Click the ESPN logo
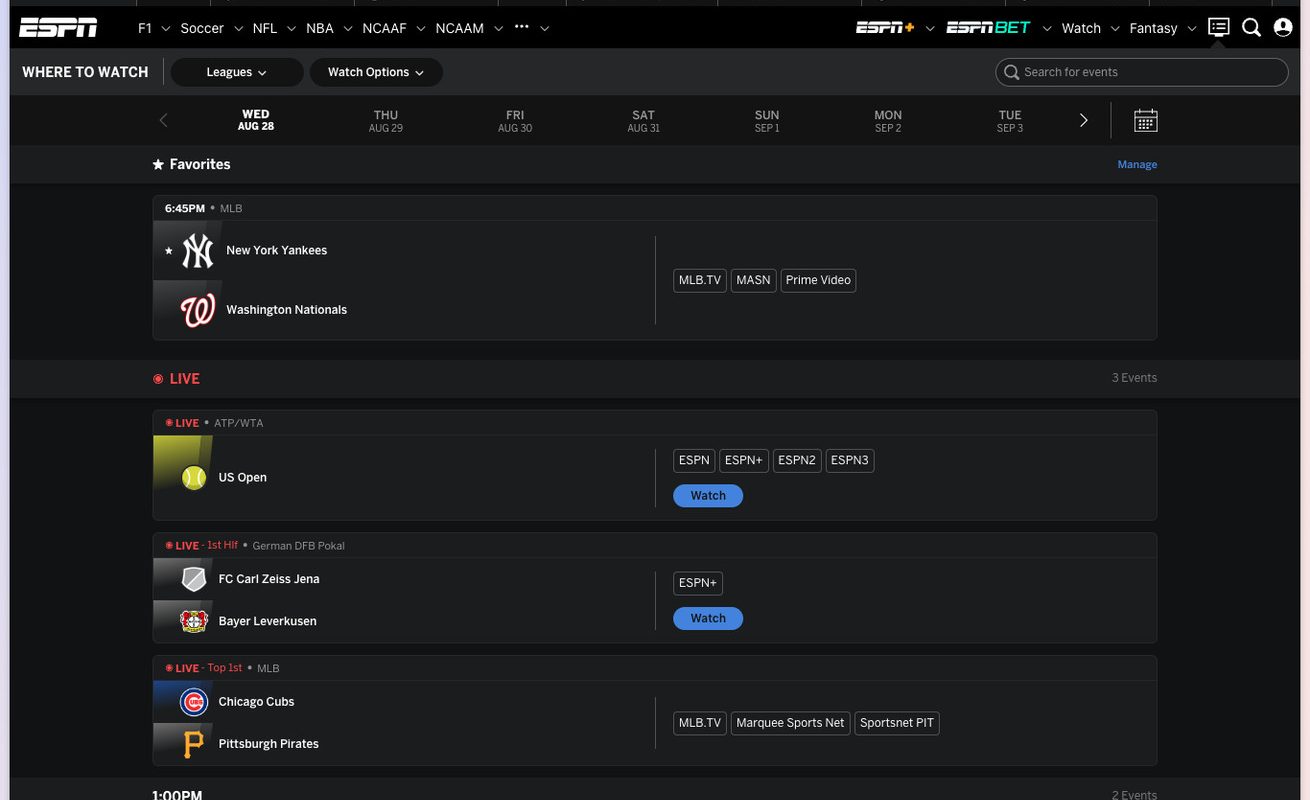This screenshot has width=1310, height=800. (58, 28)
